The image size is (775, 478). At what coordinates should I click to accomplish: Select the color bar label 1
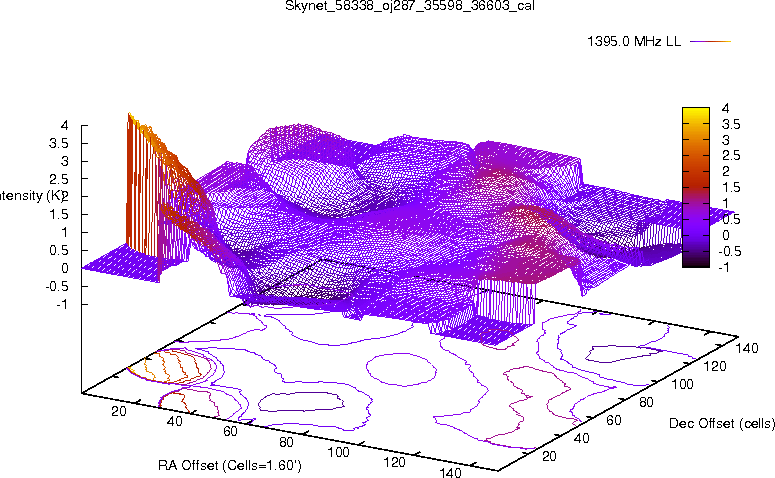pyautogui.click(x=726, y=203)
